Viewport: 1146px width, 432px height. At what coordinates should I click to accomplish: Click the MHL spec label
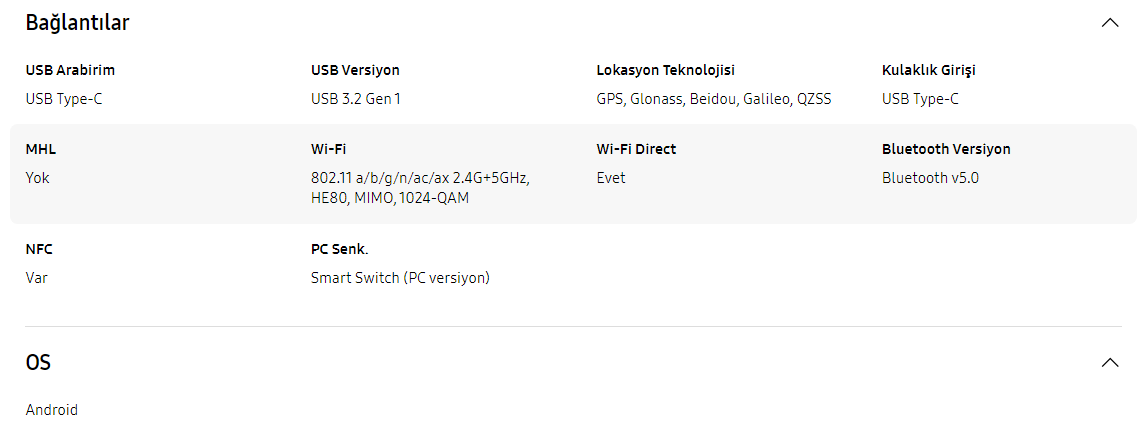click(x=41, y=149)
